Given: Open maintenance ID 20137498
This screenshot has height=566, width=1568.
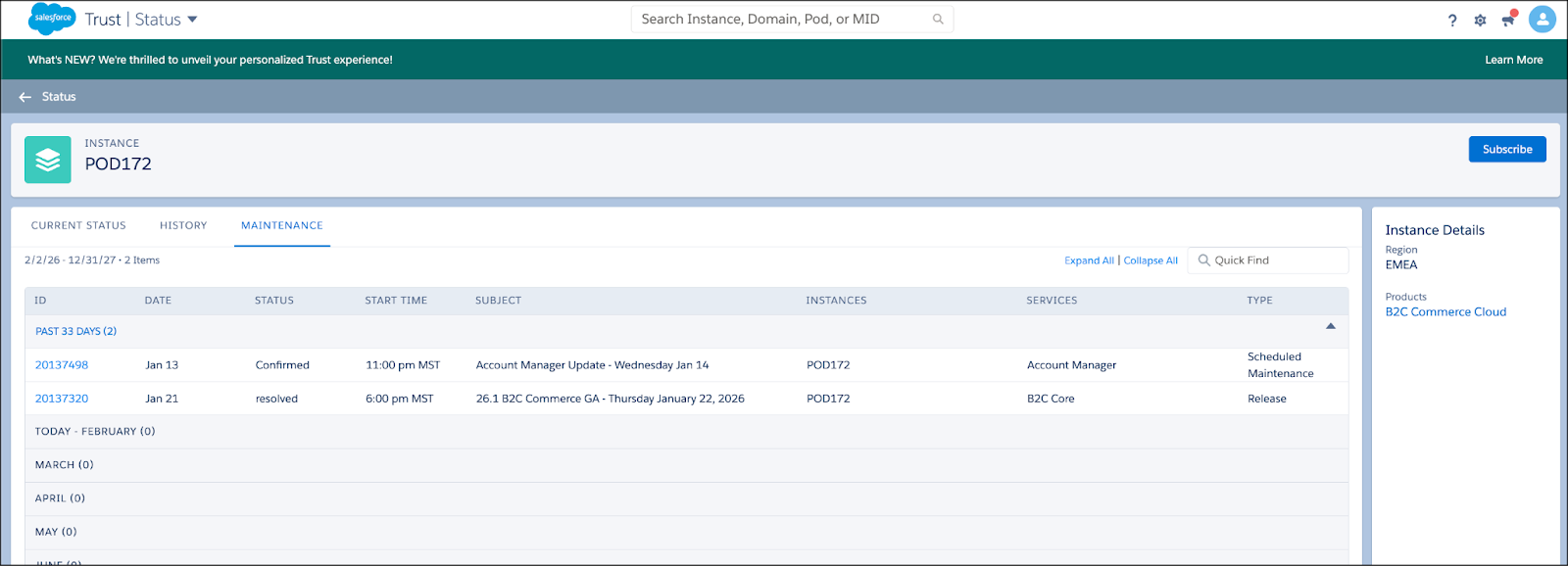Looking at the screenshot, I should tap(62, 365).
